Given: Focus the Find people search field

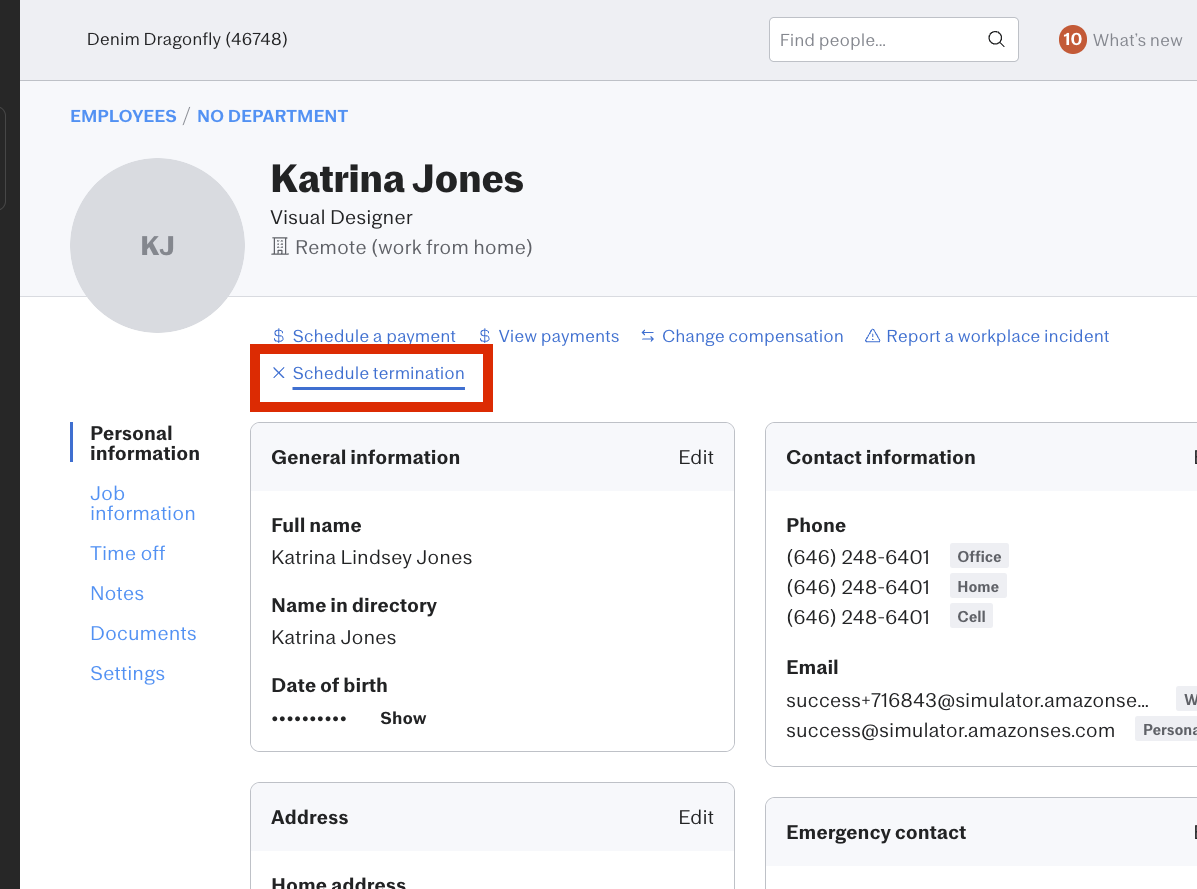Looking at the screenshot, I should point(875,40).
